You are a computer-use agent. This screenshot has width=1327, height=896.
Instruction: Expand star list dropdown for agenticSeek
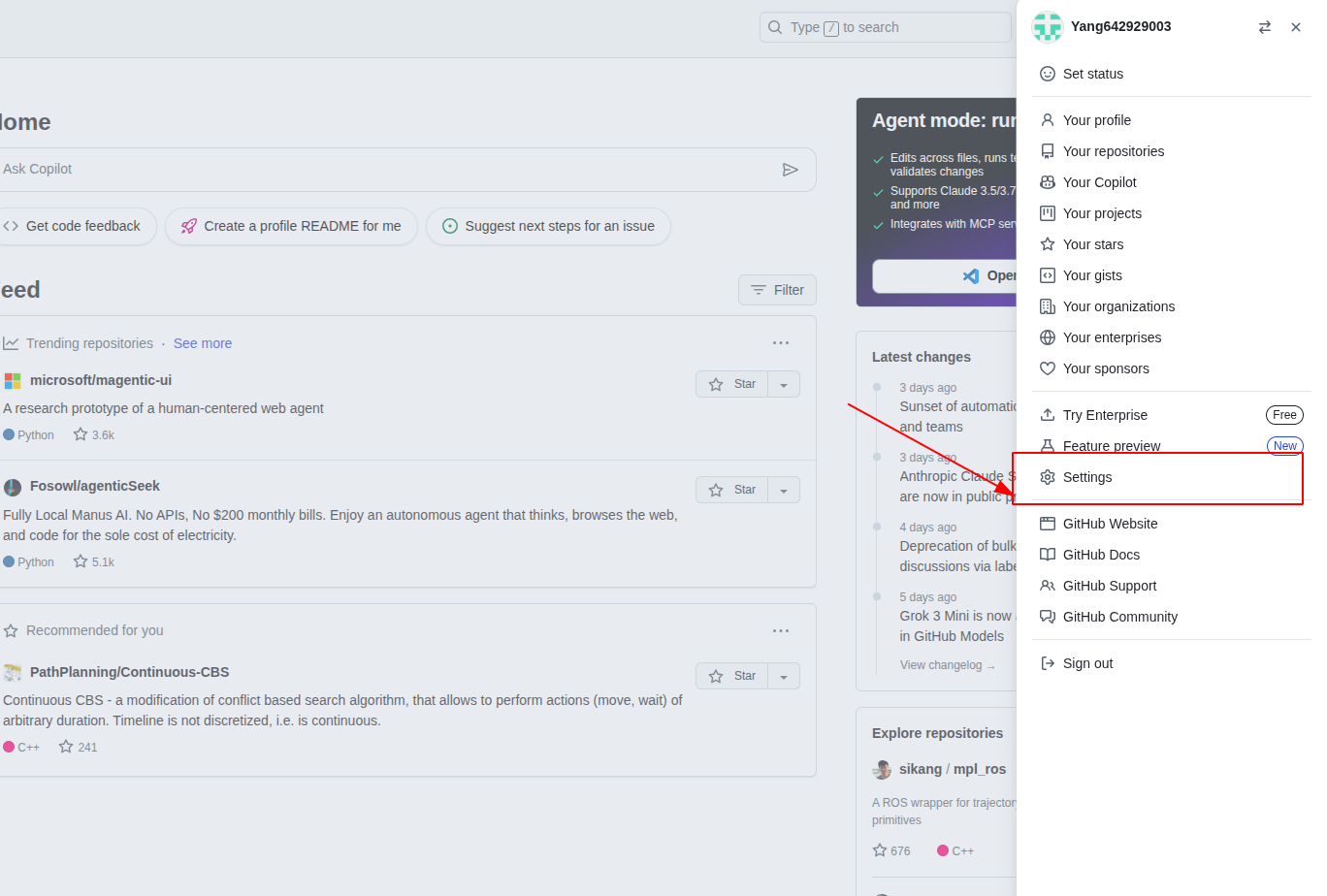click(x=784, y=490)
